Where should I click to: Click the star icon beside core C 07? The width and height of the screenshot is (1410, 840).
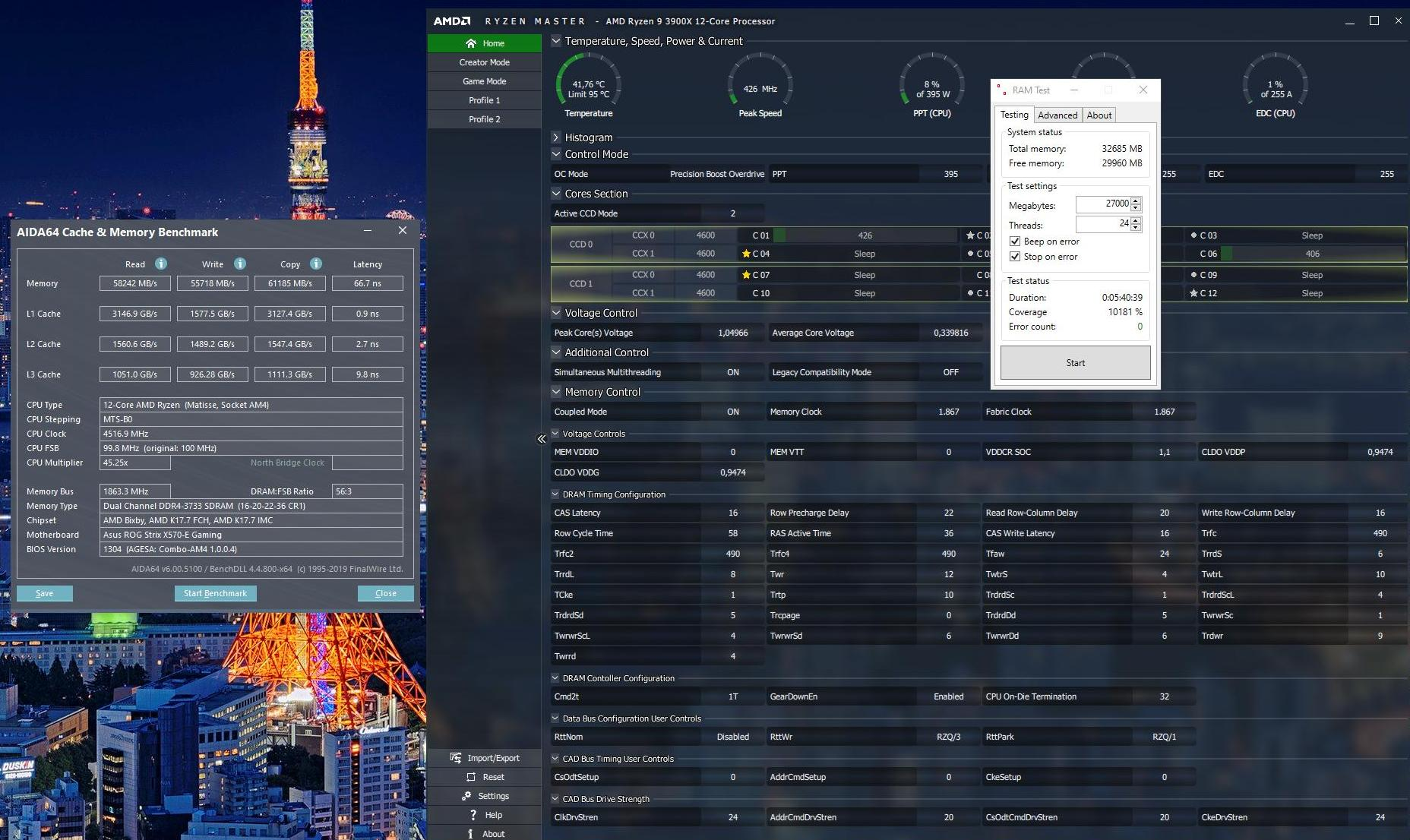point(746,275)
